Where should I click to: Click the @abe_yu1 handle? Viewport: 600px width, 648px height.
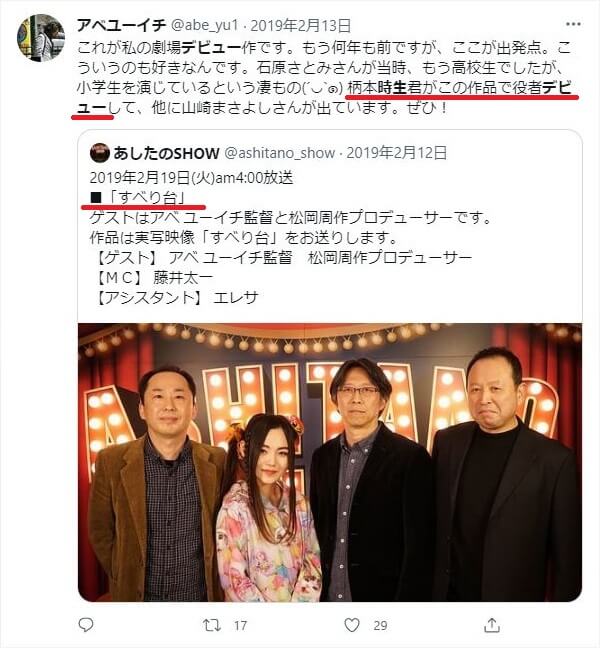[x=205, y=26]
